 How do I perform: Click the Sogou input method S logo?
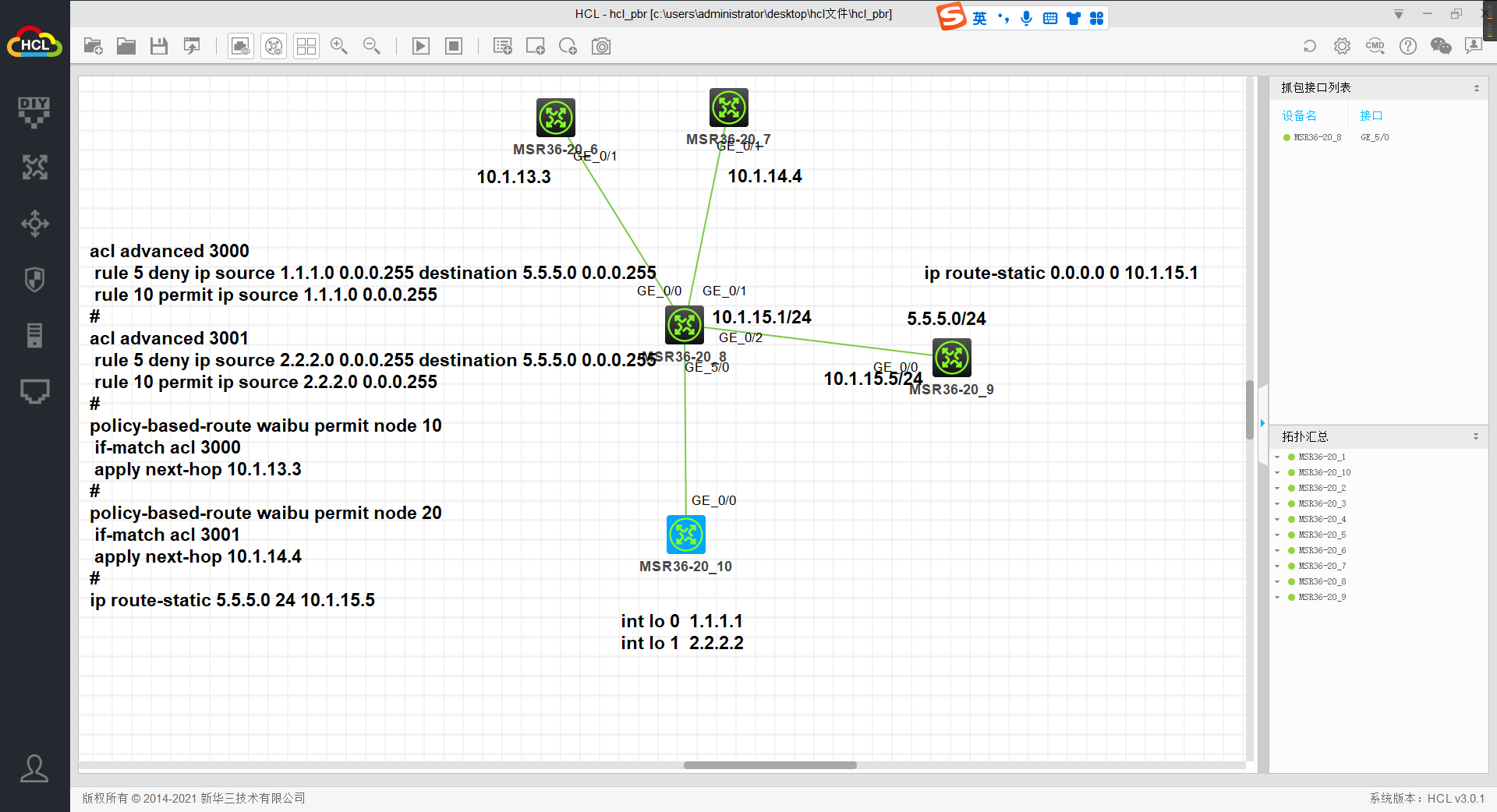coord(951,16)
